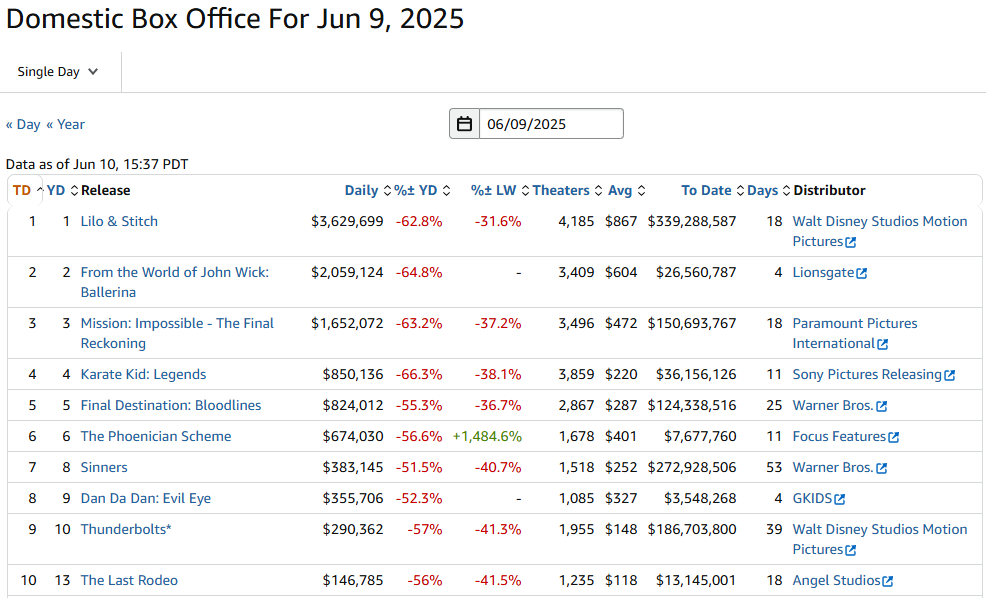986x598 pixels.
Task: Click external icon for Final Destination's Warner Bros.
Action: coord(881,406)
